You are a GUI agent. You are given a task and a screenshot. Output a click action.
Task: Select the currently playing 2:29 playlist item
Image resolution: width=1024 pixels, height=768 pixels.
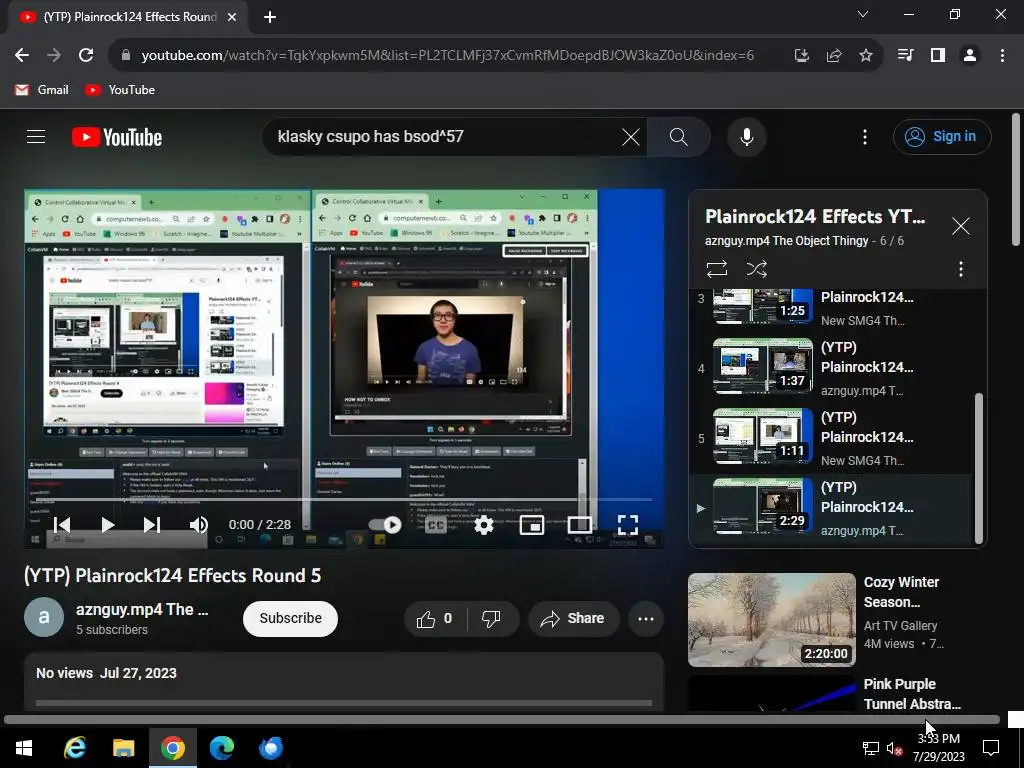point(829,508)
